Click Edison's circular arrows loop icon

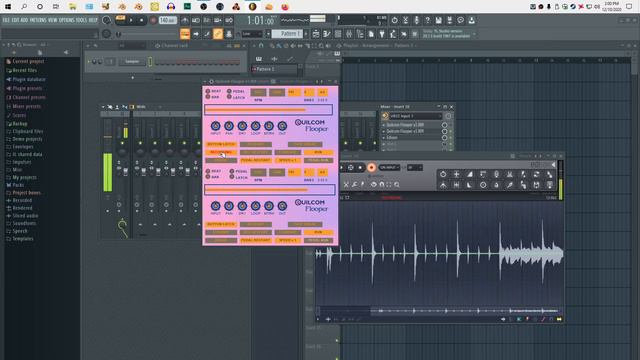pos(536,174)
